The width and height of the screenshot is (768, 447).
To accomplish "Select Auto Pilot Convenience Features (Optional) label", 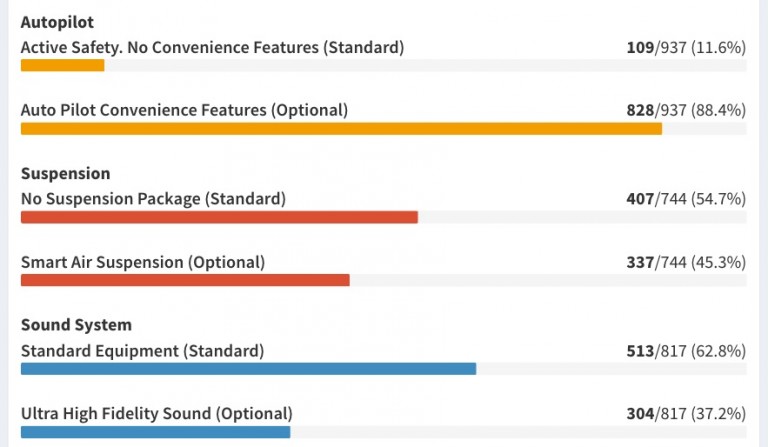I will coord(184,110).
